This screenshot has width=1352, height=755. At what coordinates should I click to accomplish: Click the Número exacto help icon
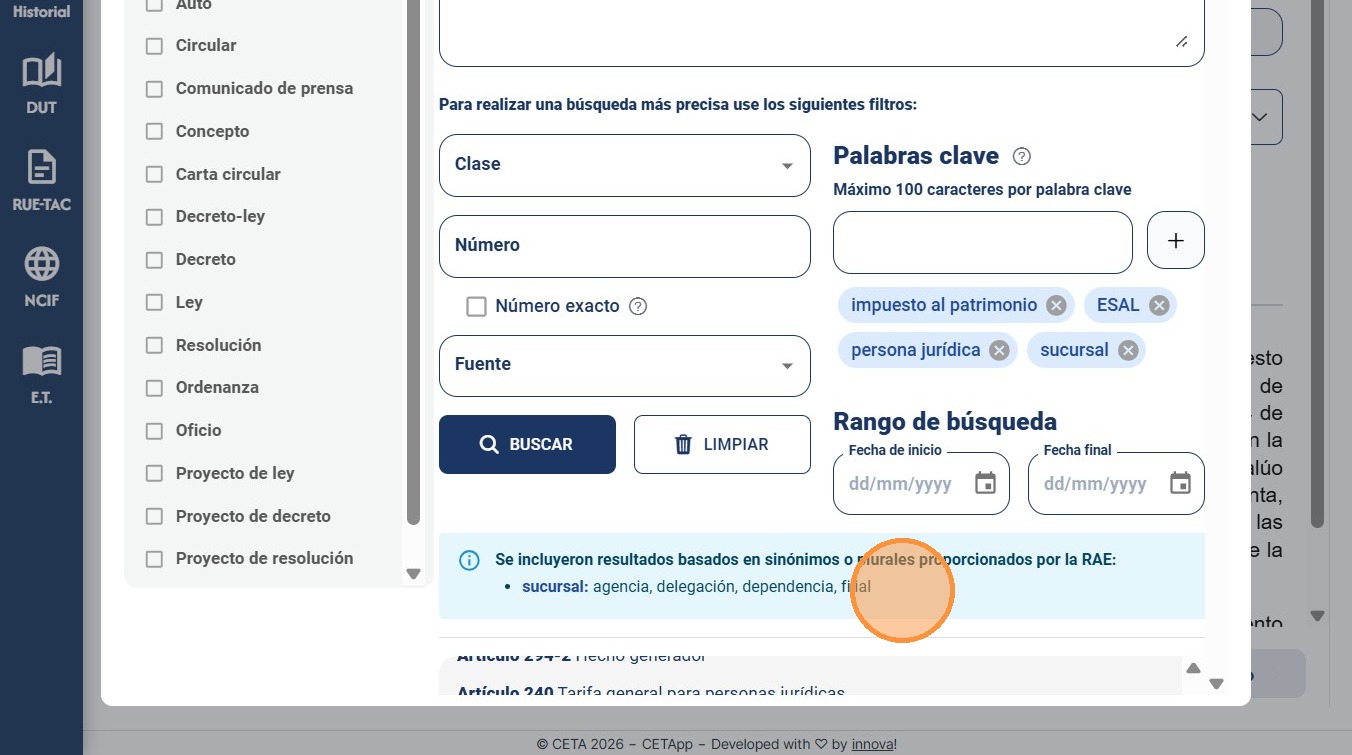(638, 306)
